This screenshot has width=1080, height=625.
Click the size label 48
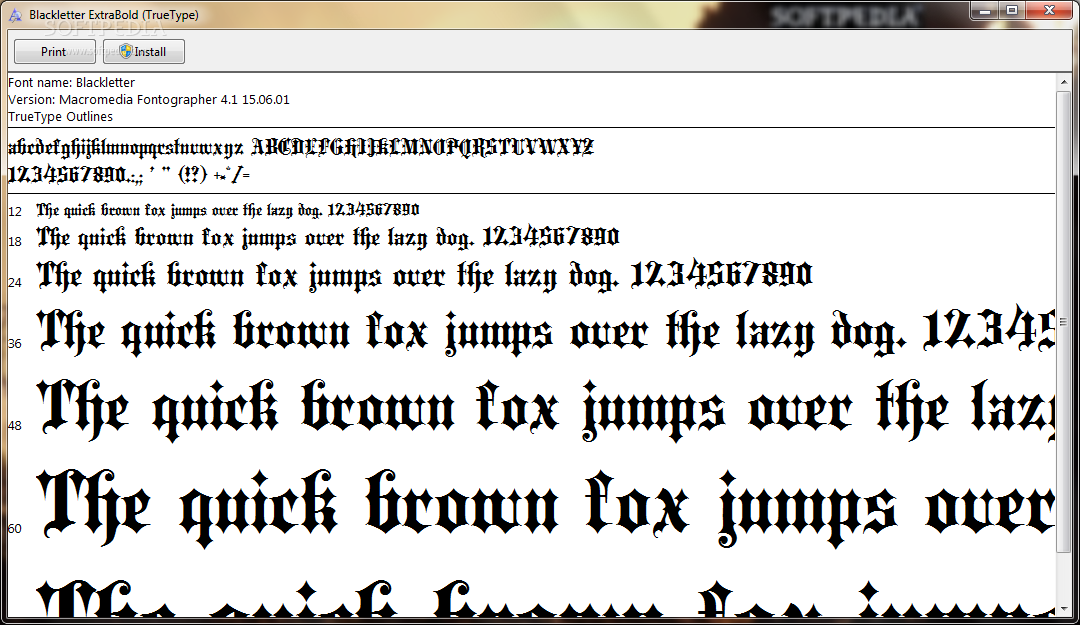15,425
